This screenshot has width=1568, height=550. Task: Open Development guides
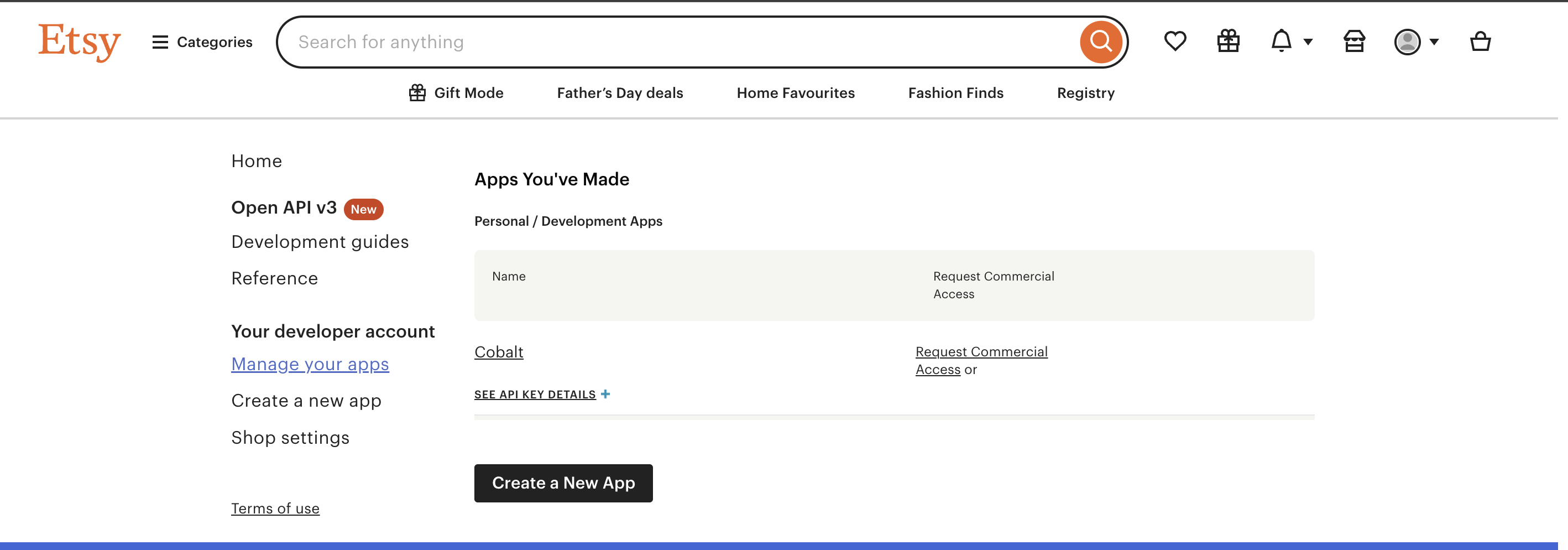click(x=320, y=242)
